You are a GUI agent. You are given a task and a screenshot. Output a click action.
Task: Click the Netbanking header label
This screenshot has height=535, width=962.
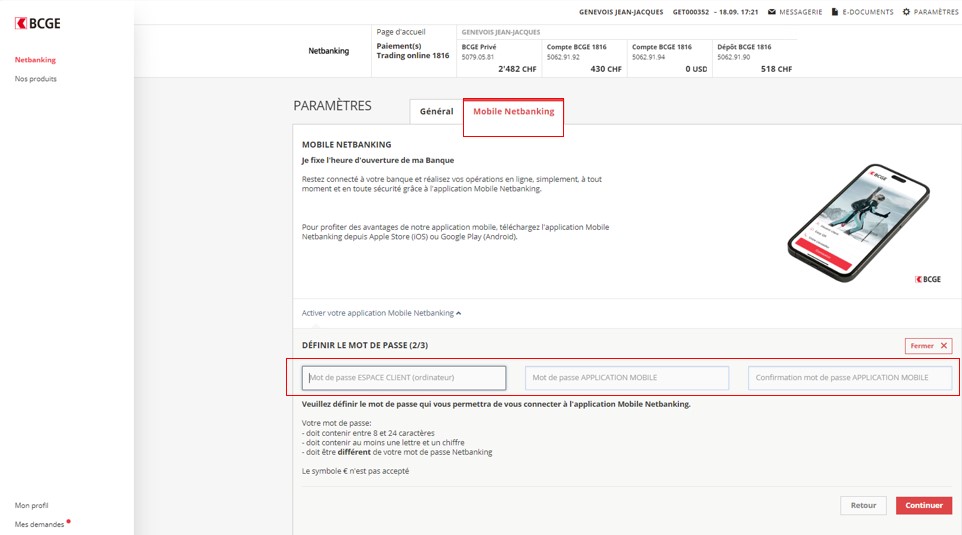[x=328, y=51]
